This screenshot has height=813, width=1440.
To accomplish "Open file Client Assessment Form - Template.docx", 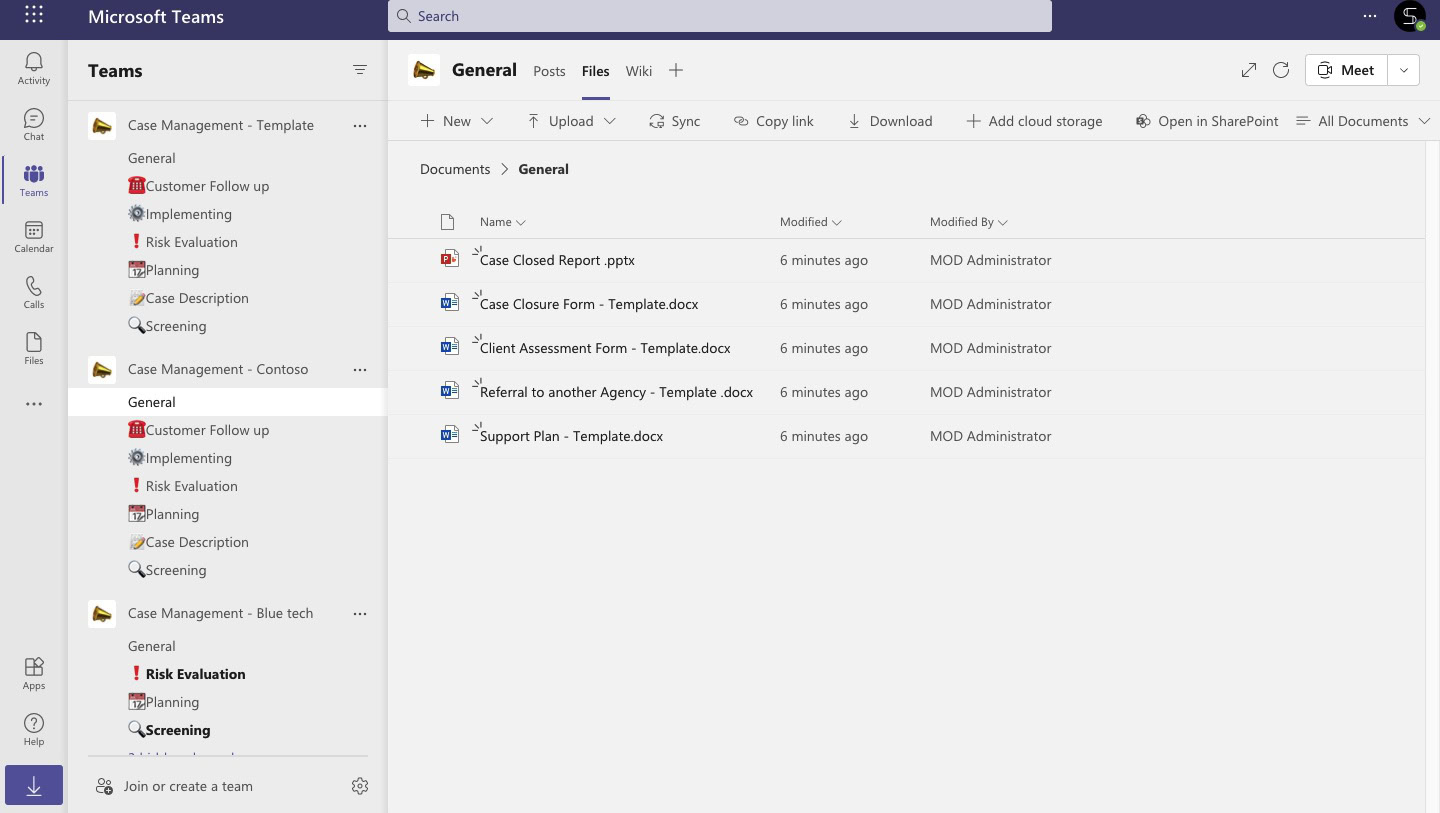I will [x=605, y=348].
